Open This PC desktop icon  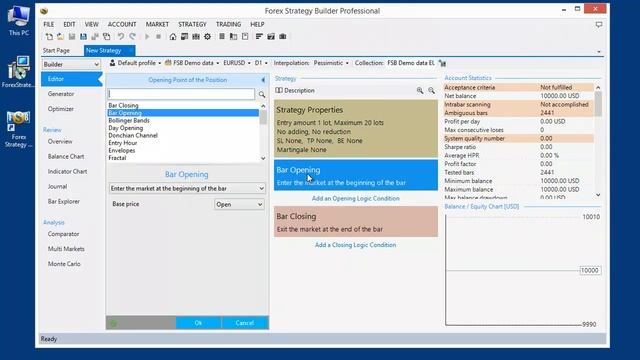pyautogui.click(x=19, y=20)
